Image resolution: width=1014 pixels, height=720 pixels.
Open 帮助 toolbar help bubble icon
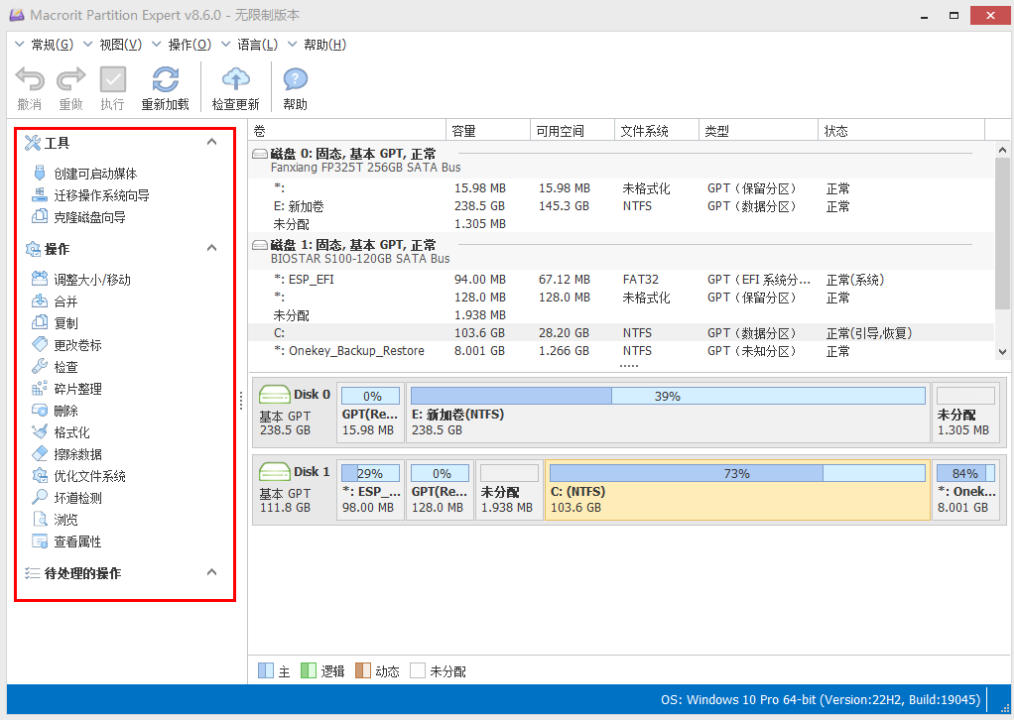pos(295,81)
